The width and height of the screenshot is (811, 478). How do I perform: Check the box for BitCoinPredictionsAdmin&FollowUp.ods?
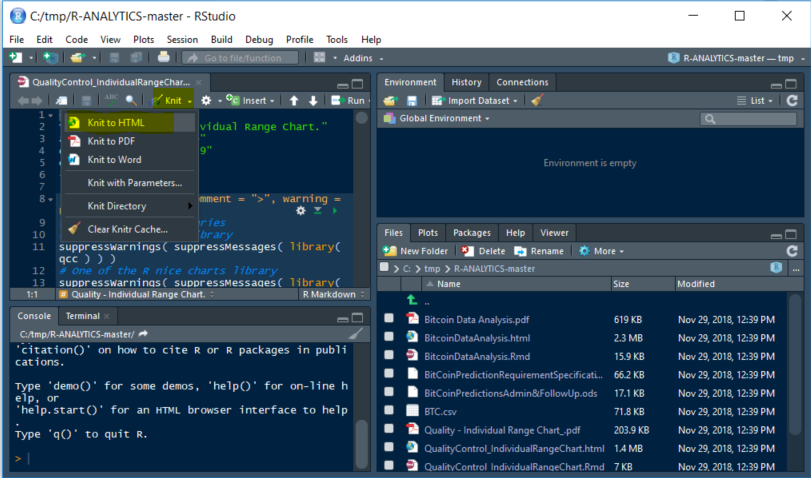389,392
